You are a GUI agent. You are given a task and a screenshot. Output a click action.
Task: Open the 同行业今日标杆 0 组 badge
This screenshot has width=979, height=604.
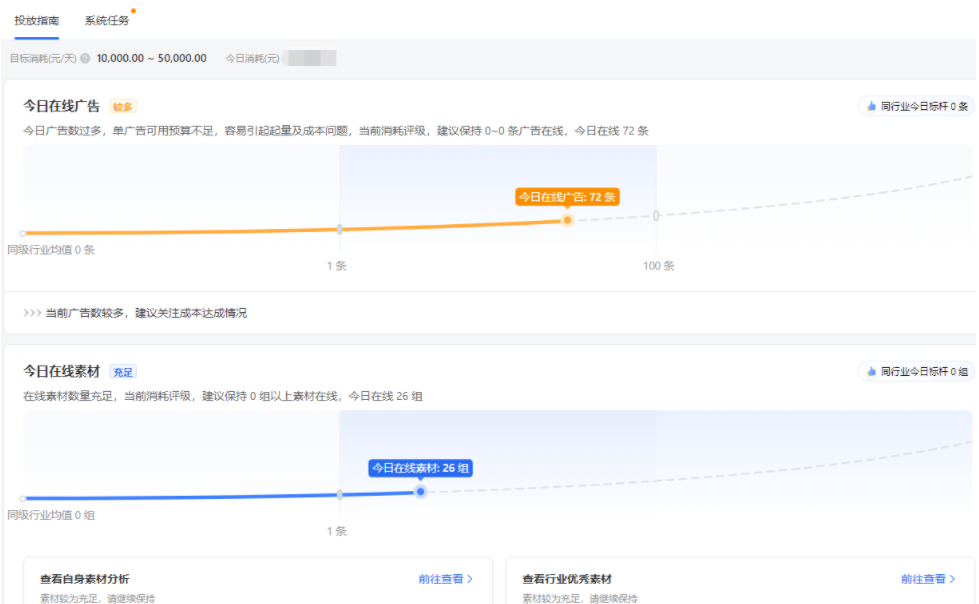pyautogui.click(x=916, y=372)
